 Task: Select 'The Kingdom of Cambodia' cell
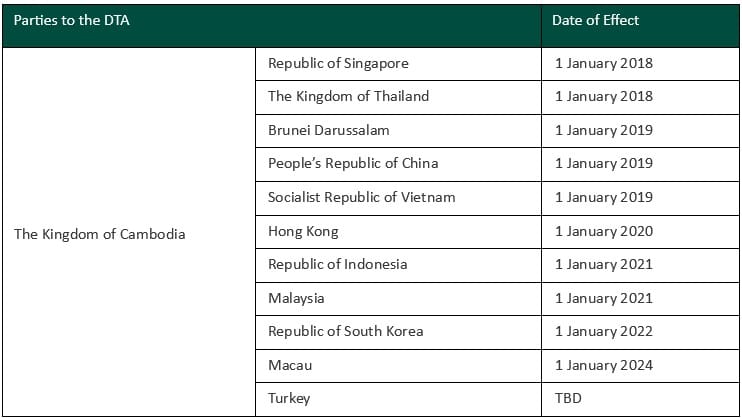[99, 234]
